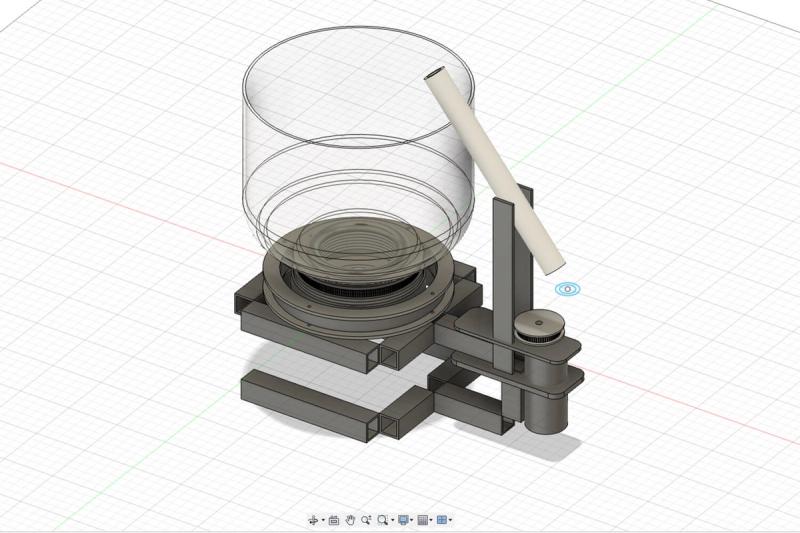The width and height of the screenshot is (800, 533).
Task: Activate the Zoom magnifier tool
Action: point(366,520)
